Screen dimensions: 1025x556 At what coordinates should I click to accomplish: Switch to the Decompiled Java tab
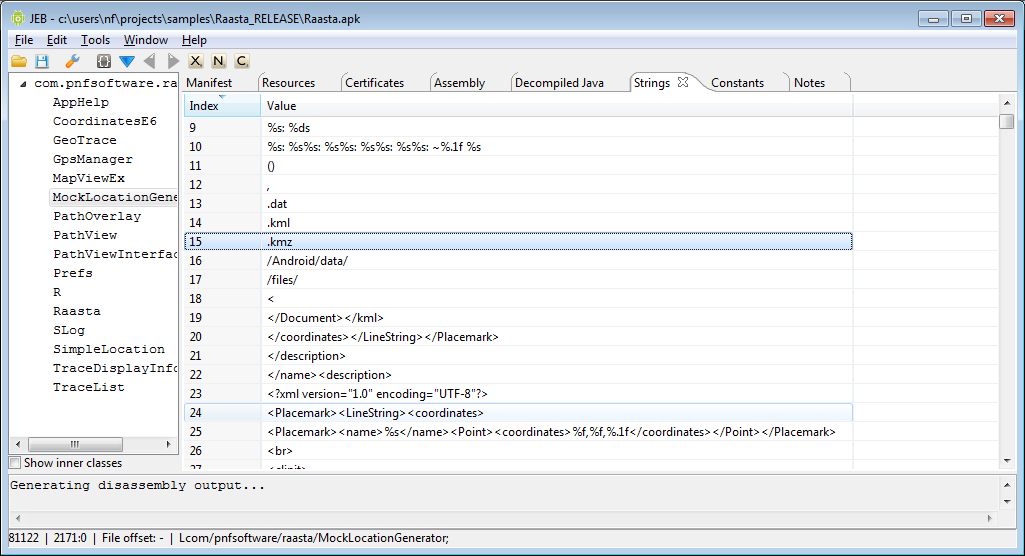tap(559, 83)
